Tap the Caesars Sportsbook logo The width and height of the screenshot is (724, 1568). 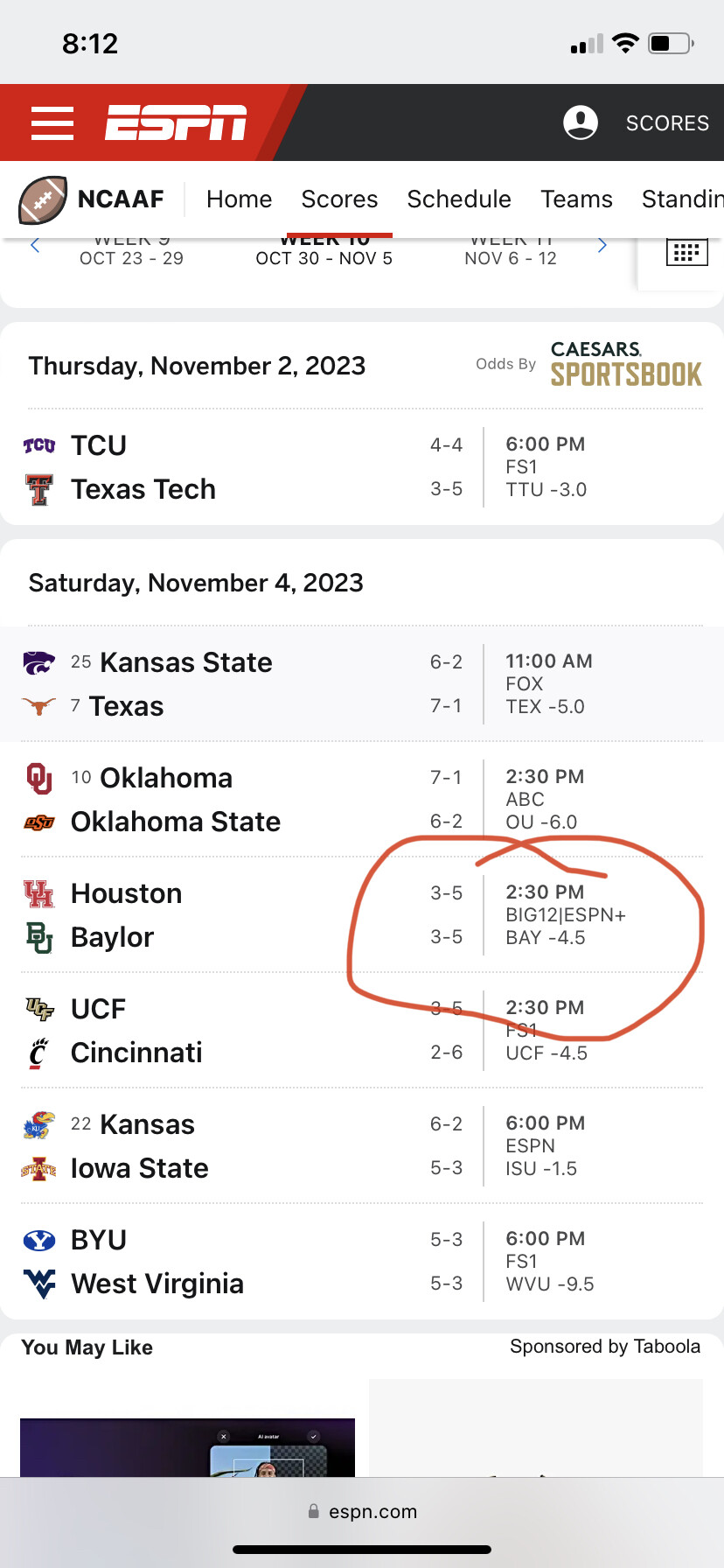(626, 364)
